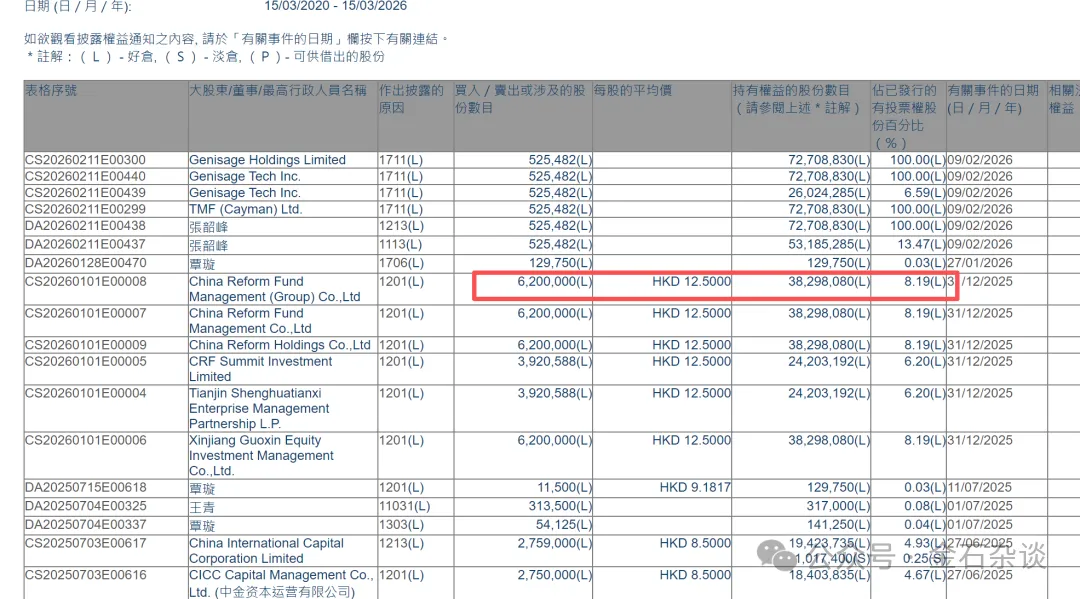Open China Reform Fund Management Co.,Ltd link
The width and height of the screenshot is (1080, 599).
[x=251, y=321]
